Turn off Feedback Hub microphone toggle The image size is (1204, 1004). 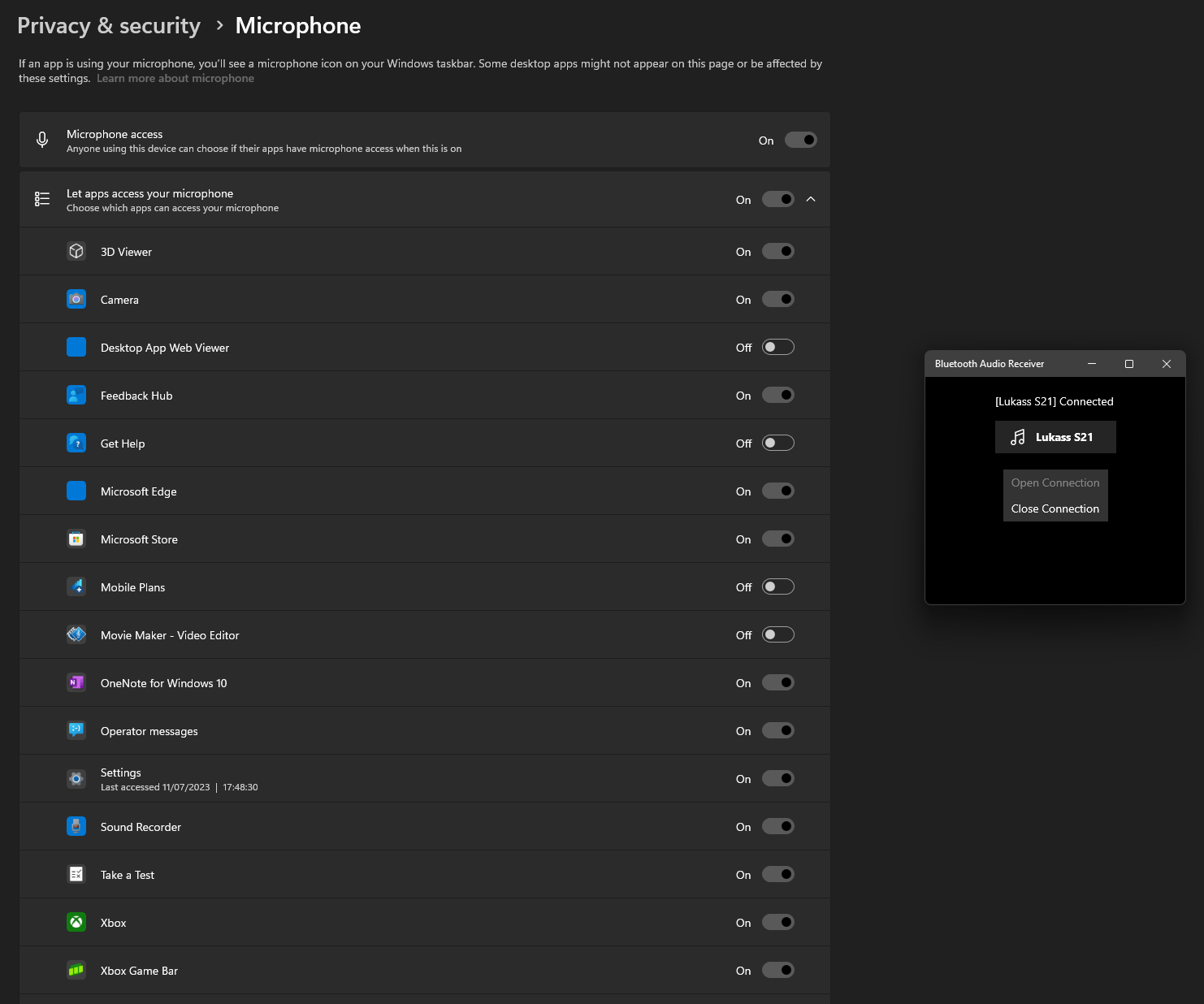pos(778,395)
